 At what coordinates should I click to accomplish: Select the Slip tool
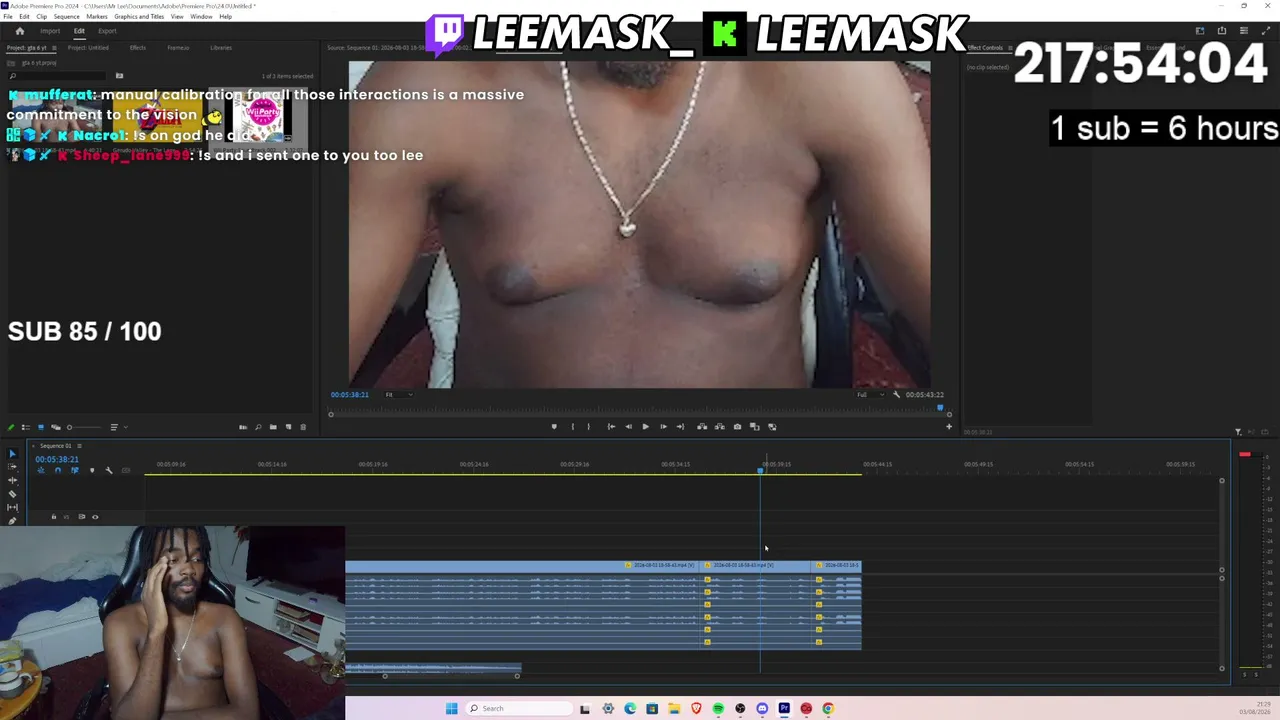pyautogui.click(x=12, y=507)
